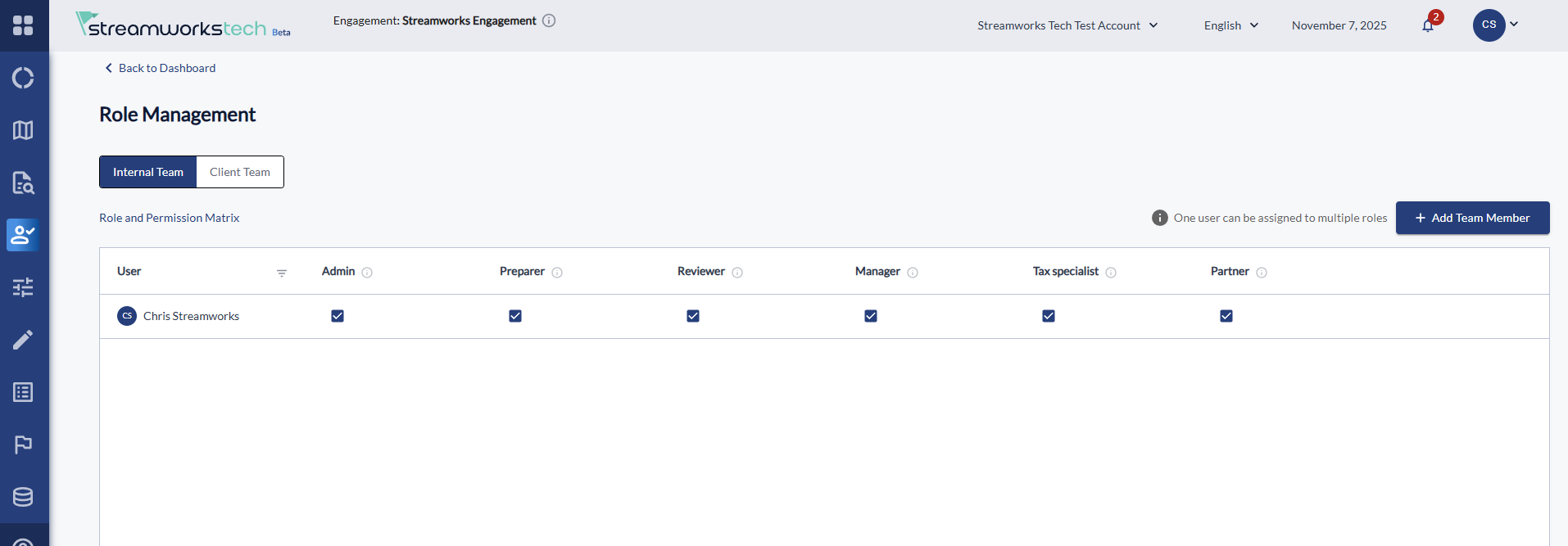Uncheck Admin role for Chris Streamworks

[x=338, y=316]
